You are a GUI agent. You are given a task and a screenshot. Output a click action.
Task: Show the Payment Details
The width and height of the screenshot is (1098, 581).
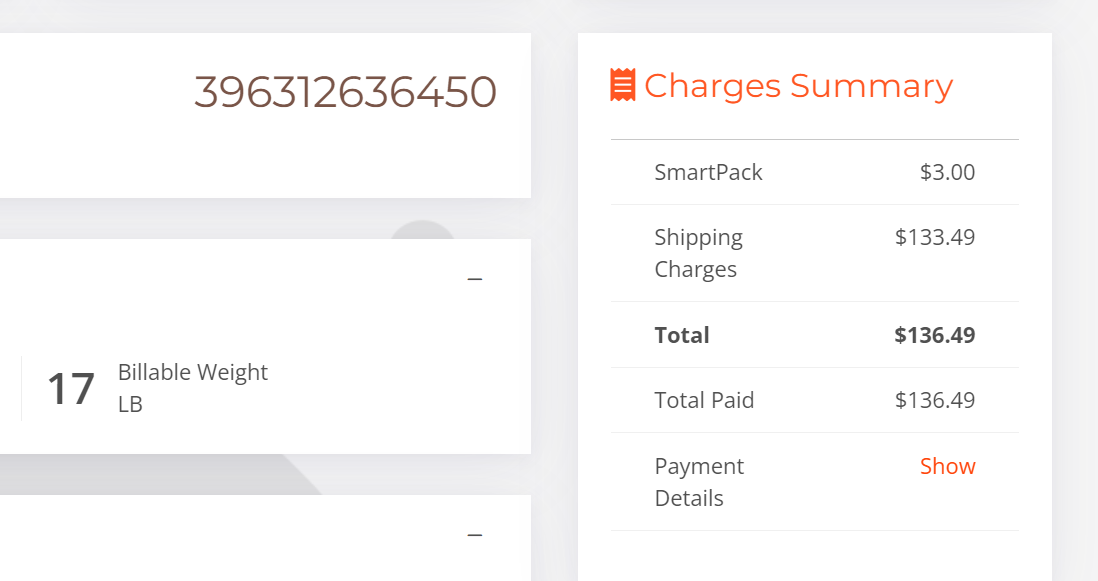point(947,466)
